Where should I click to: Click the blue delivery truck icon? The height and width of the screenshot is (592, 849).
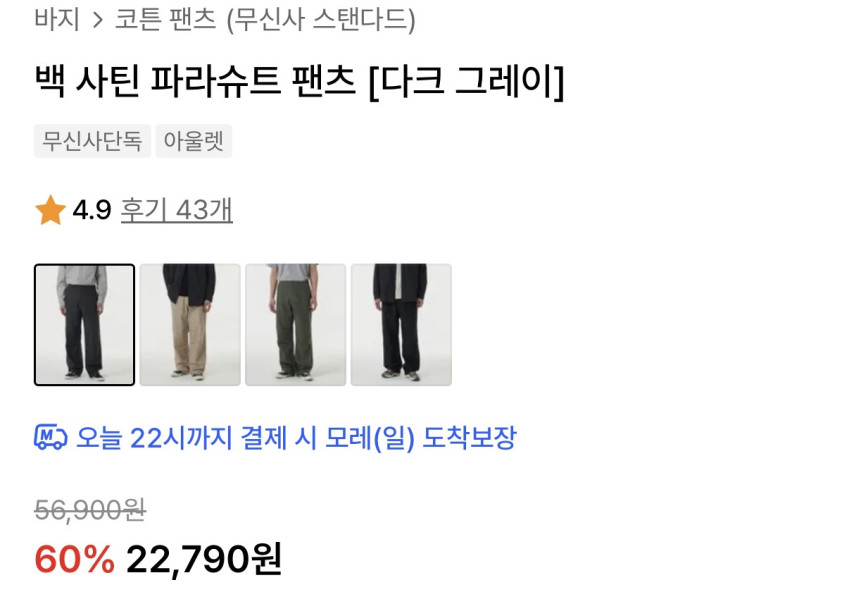pyautogui.click(x=50, y=437)
